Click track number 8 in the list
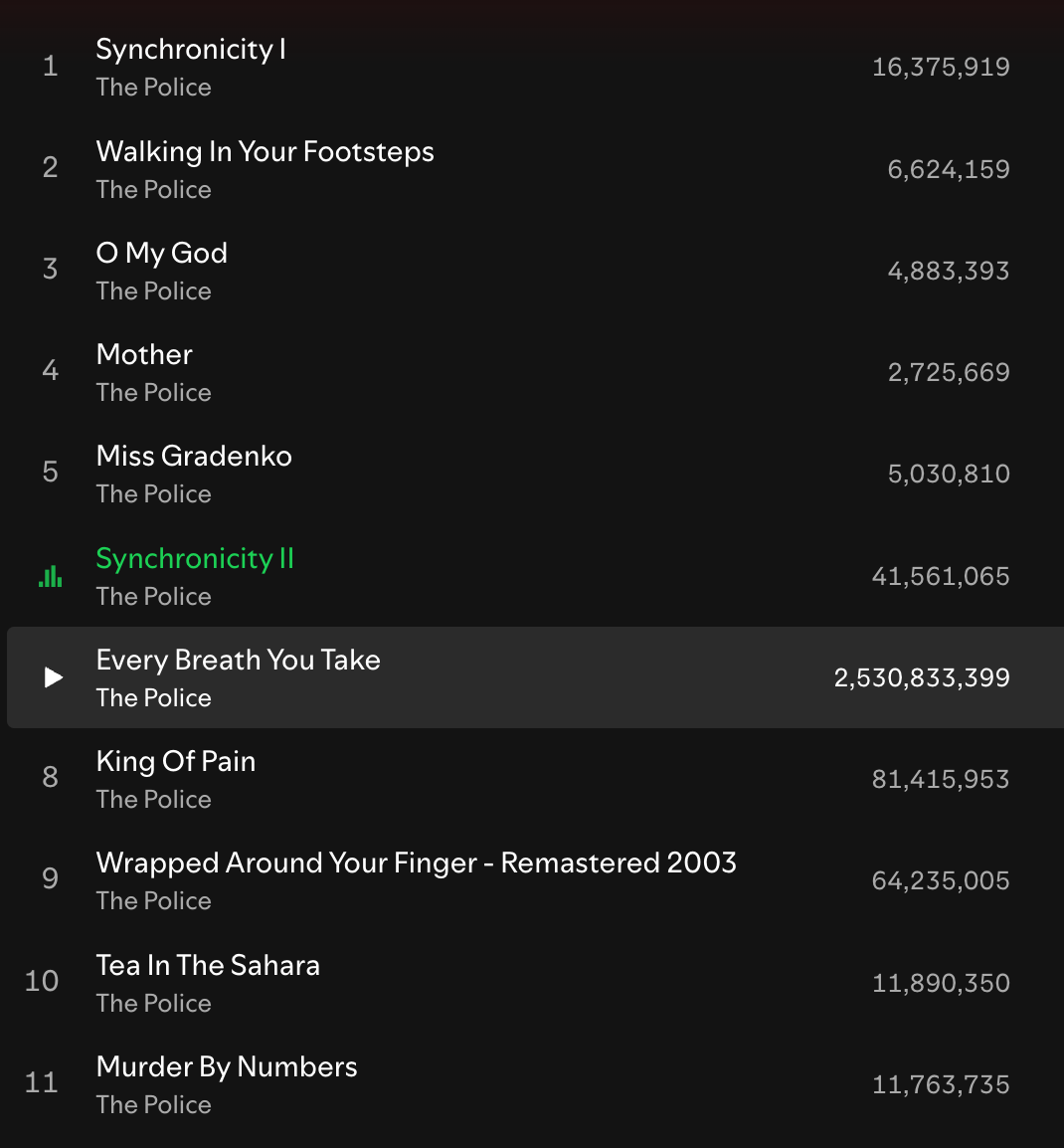Screen dimensions: 1064x1148 pyautogui.click(x=51, y=777)
